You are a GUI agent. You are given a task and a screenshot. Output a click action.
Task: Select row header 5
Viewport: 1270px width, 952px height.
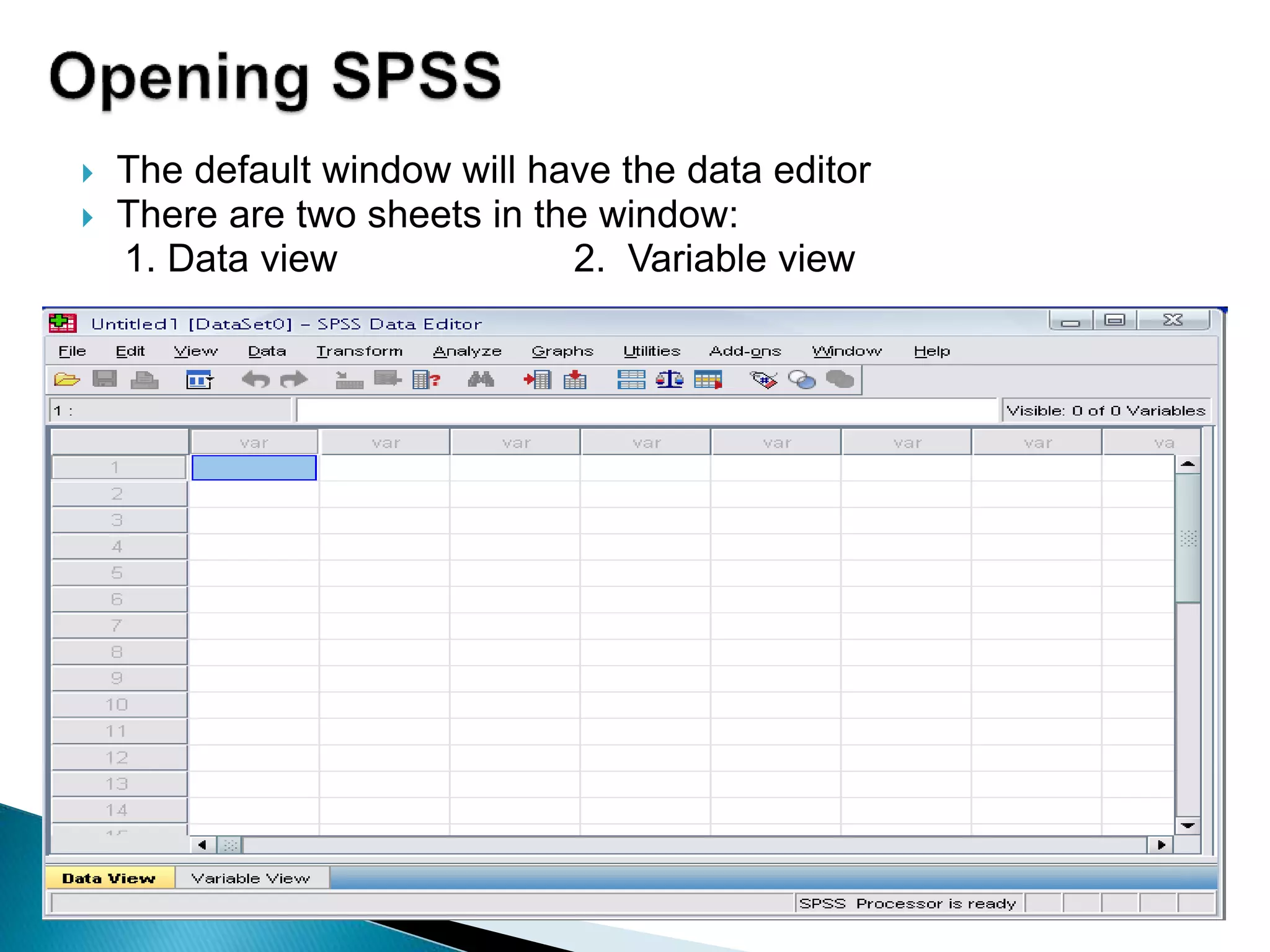pyautogui.click(x=118, y=573)
